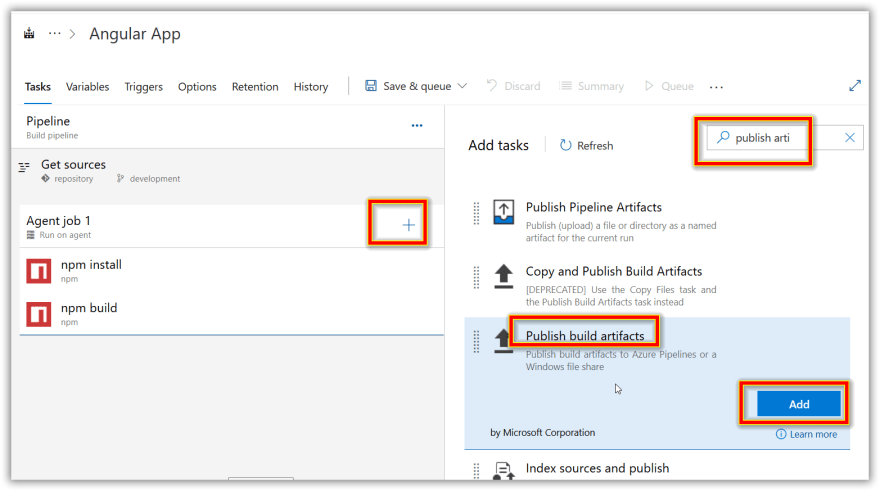This screenshot has height=491, width=880.
Task: Select the Publish build artifacts title
Action: 585,336
